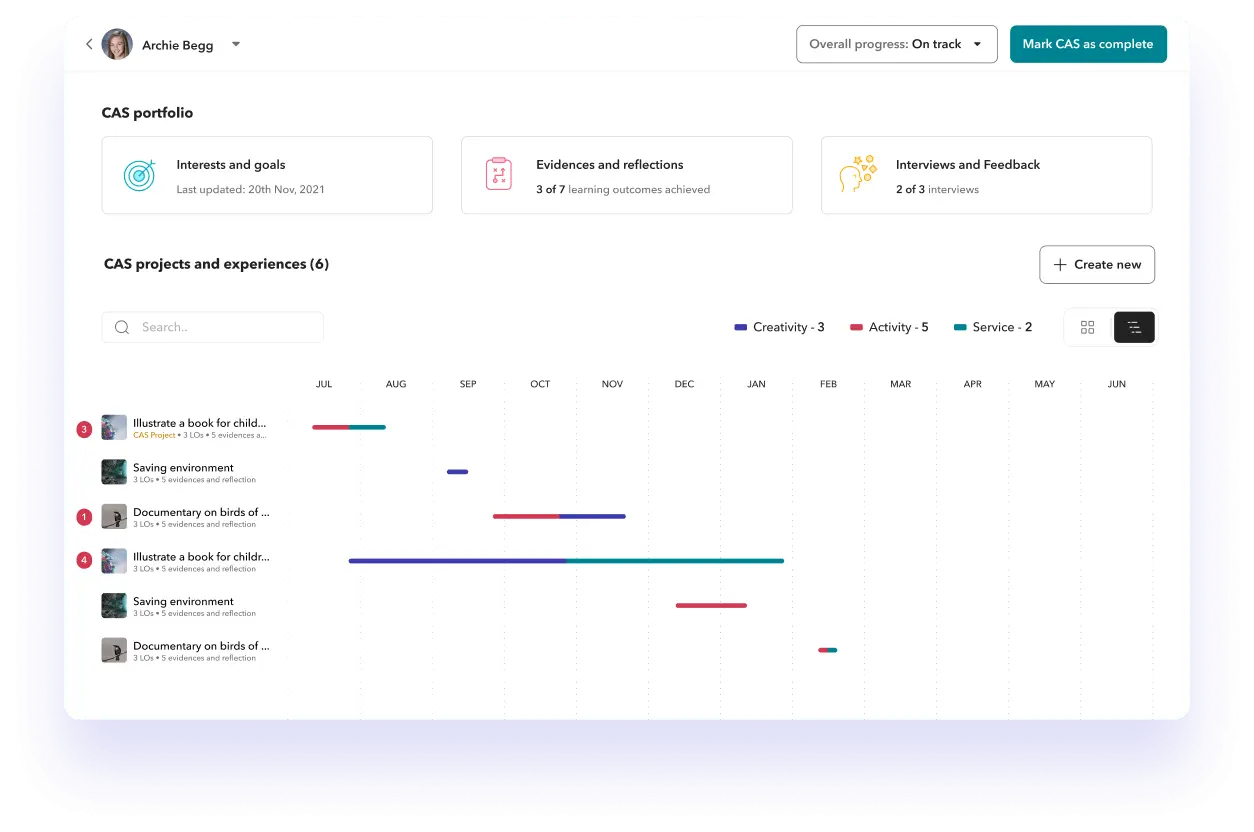Open the Evidences and reflections card
Image resolution: width=1254 pixels, height=832 pixels.
626,173
